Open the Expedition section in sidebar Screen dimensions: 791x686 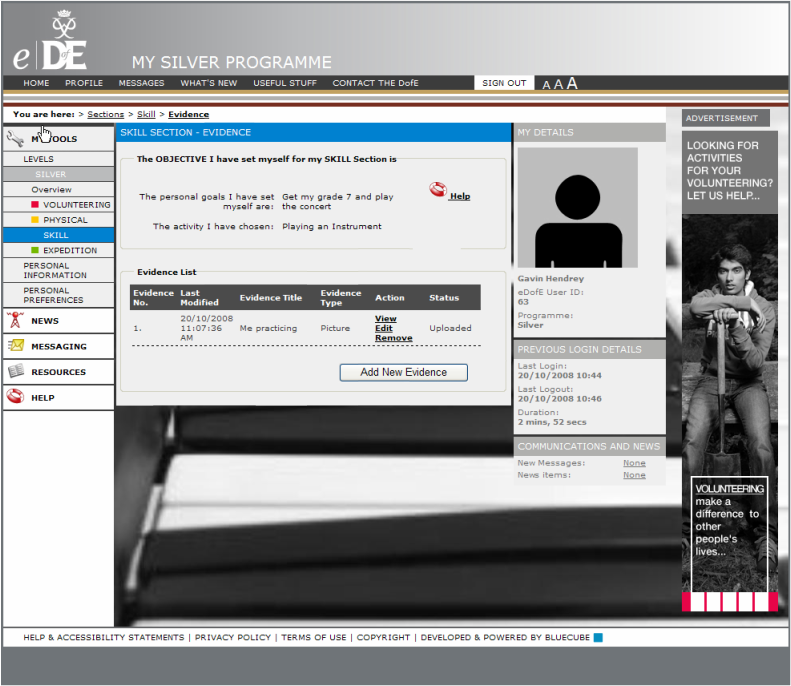click(70, 251)
